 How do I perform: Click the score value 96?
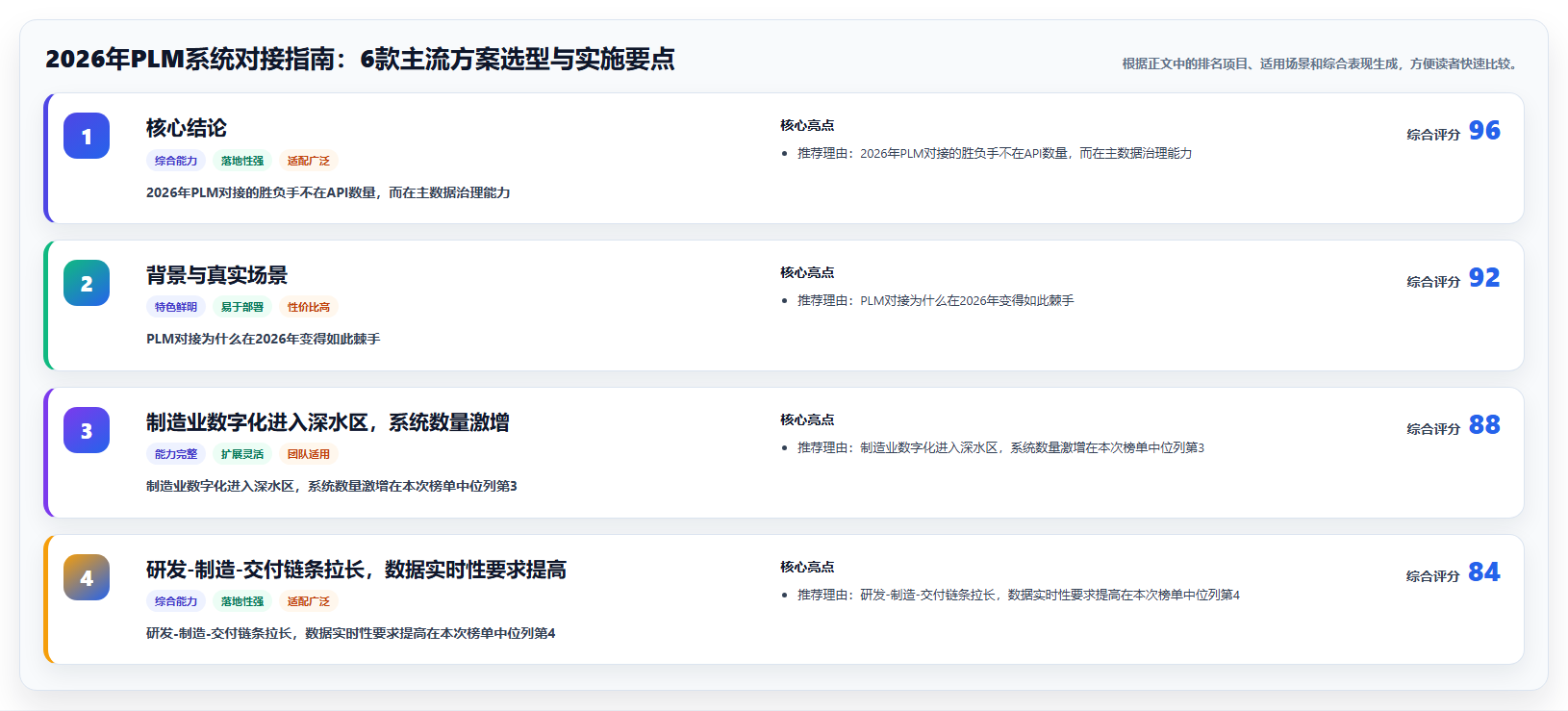[x=1484, y=131]
